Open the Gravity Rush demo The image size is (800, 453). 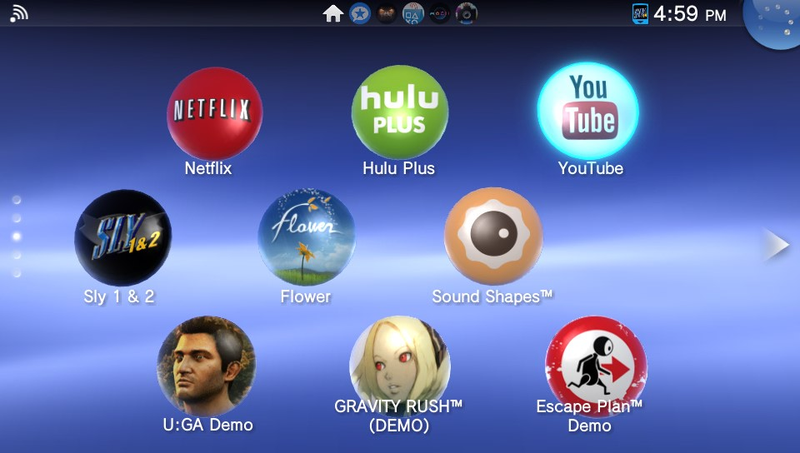tap(399, 365)
